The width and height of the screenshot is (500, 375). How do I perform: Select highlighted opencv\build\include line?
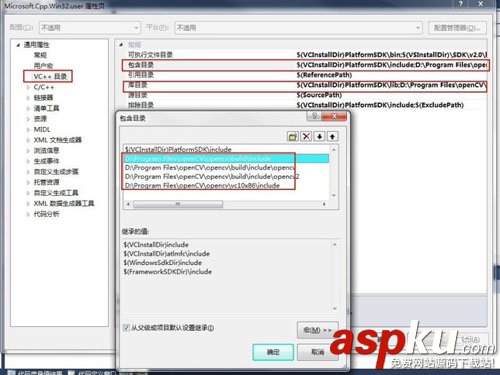pyautogui.click(x=226, y=158)
